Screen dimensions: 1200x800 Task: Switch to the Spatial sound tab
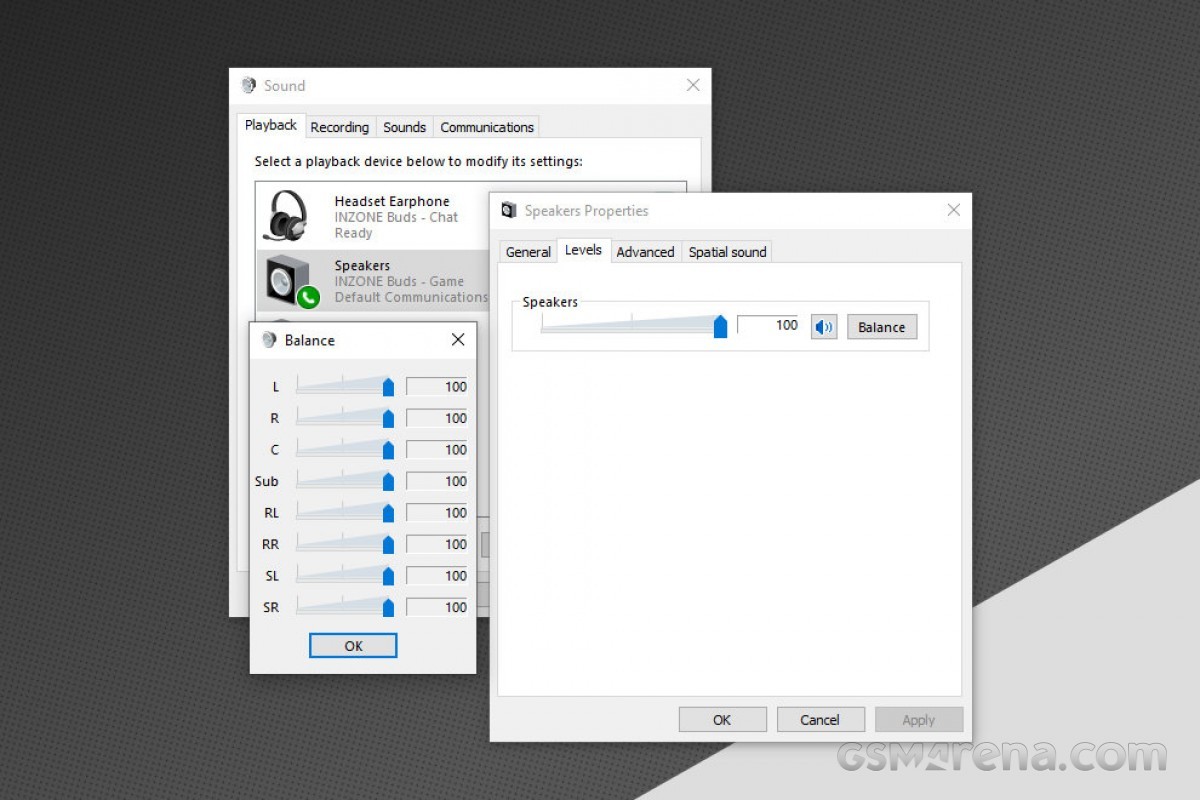(x=727, y=252)
